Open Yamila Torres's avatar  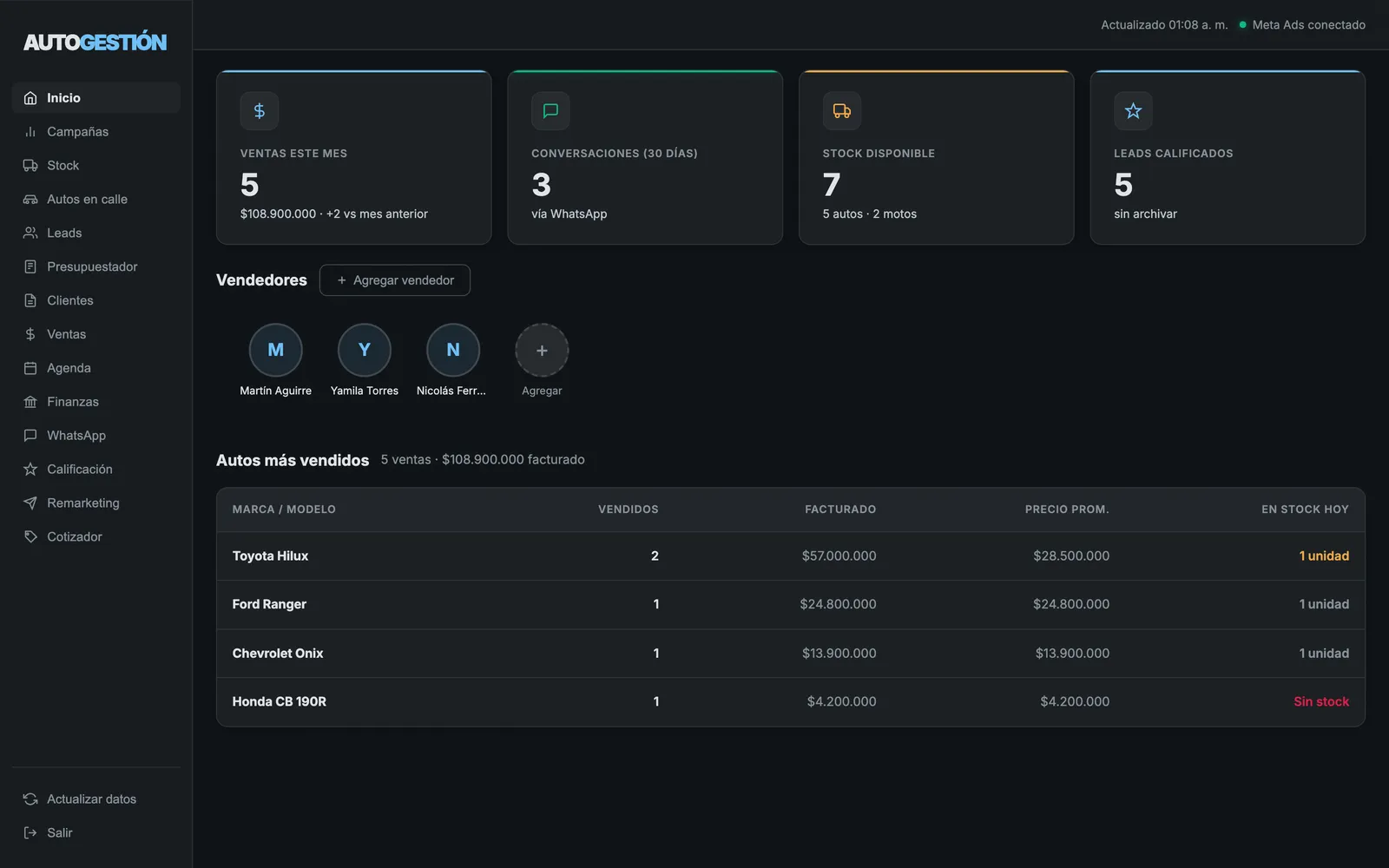(365, 350)
